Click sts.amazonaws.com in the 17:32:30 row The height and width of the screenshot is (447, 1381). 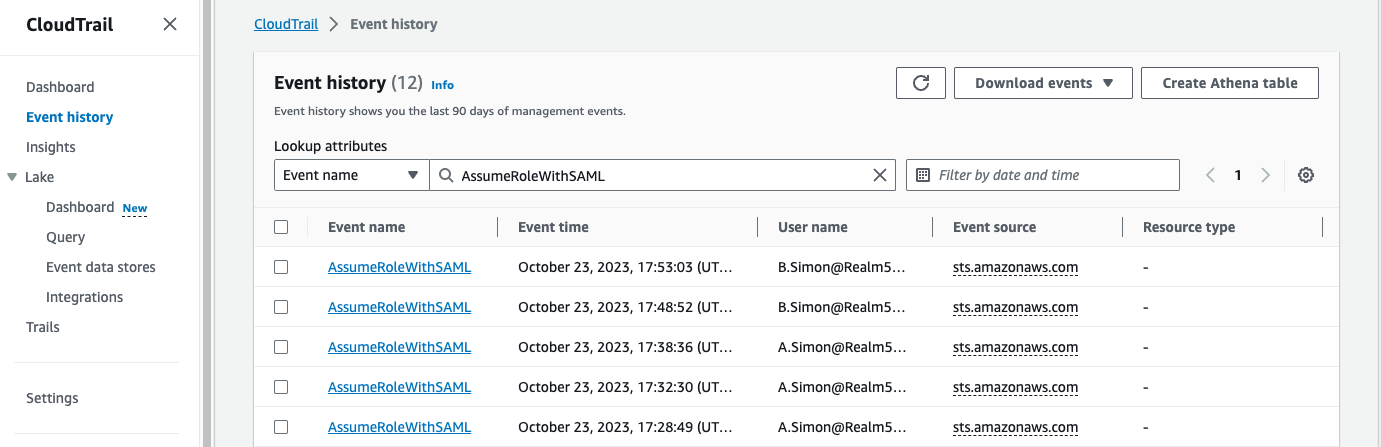[1015, 387]
